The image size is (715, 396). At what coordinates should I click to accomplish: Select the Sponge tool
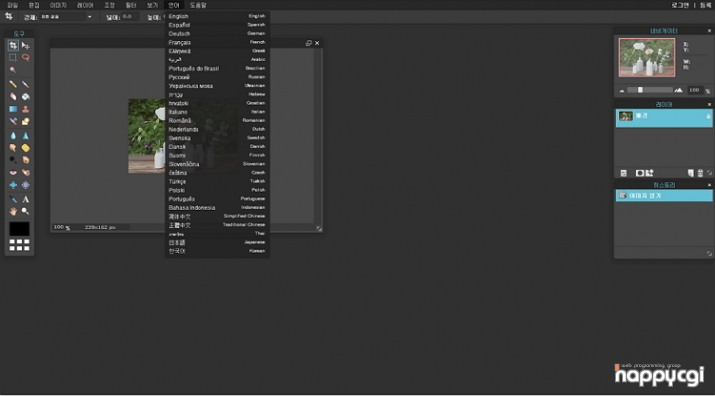click(26, 148)
